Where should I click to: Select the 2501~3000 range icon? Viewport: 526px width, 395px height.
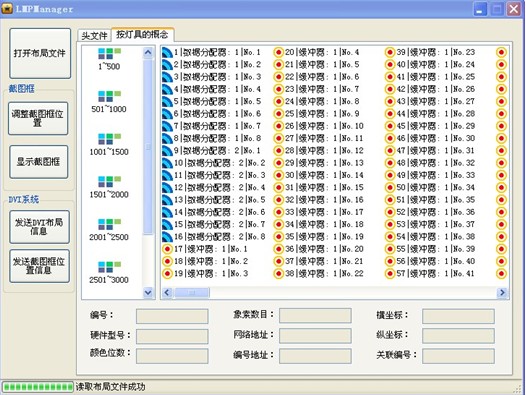pos(109,267)
